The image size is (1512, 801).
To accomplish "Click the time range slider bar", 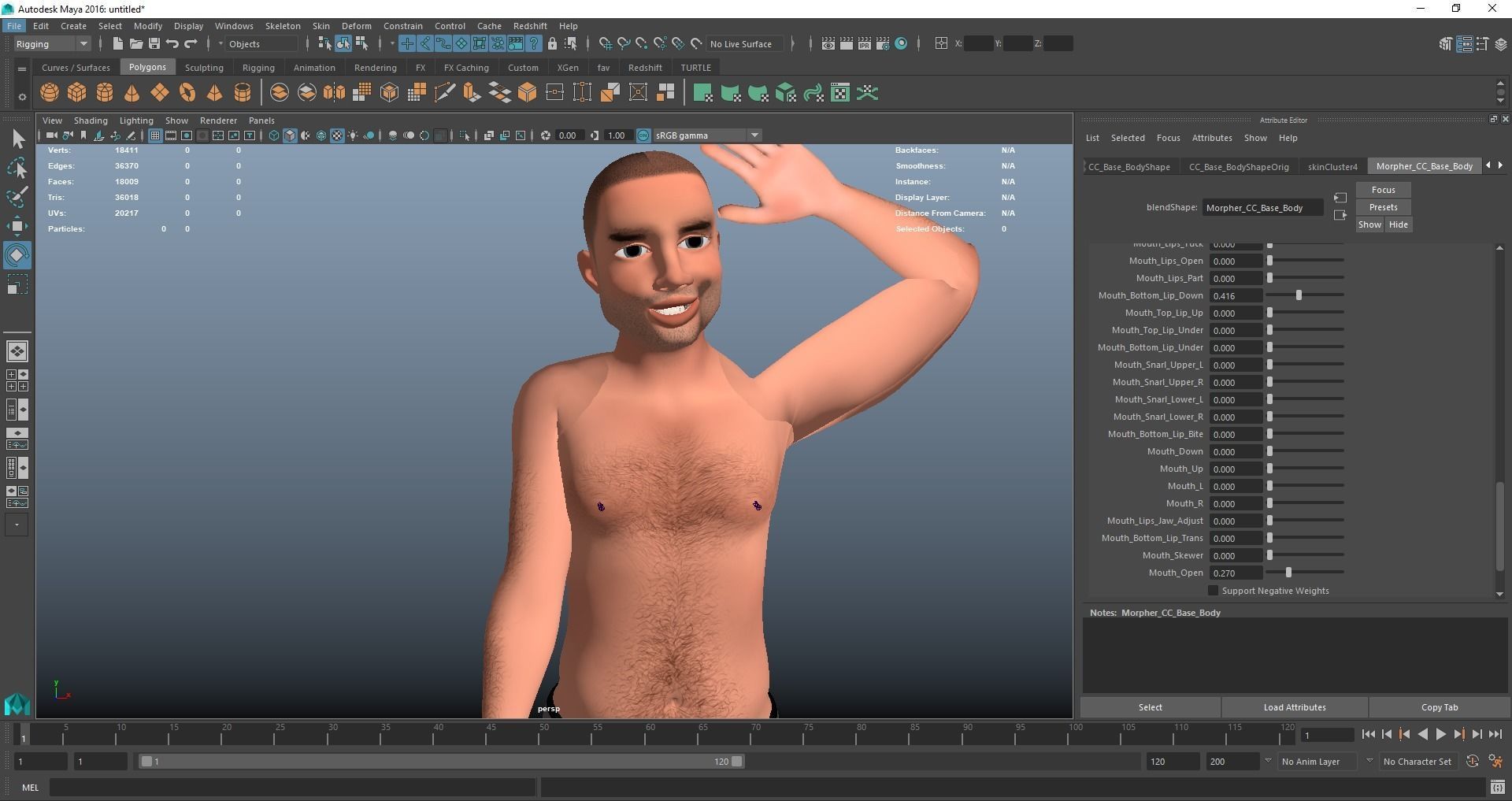I will point(441,762).
